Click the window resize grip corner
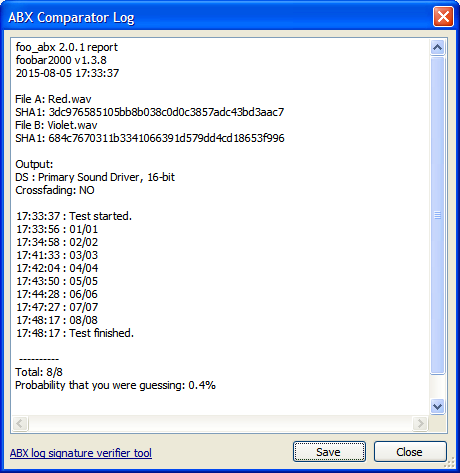Image resolution: width=460 pixels, height=473 pixels. point(450,462)
